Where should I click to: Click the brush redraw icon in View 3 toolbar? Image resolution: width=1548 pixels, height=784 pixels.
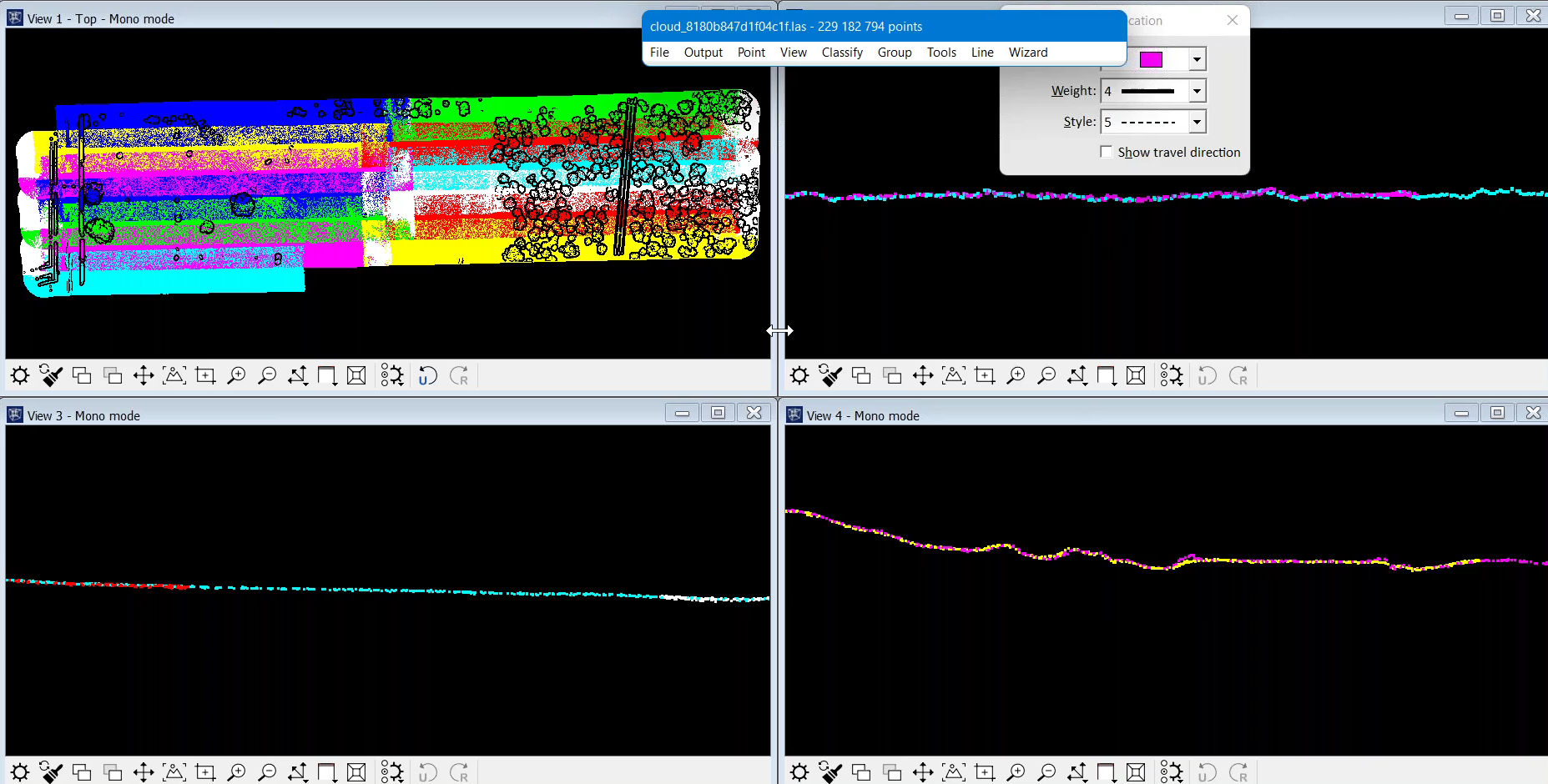click(51, 772)
